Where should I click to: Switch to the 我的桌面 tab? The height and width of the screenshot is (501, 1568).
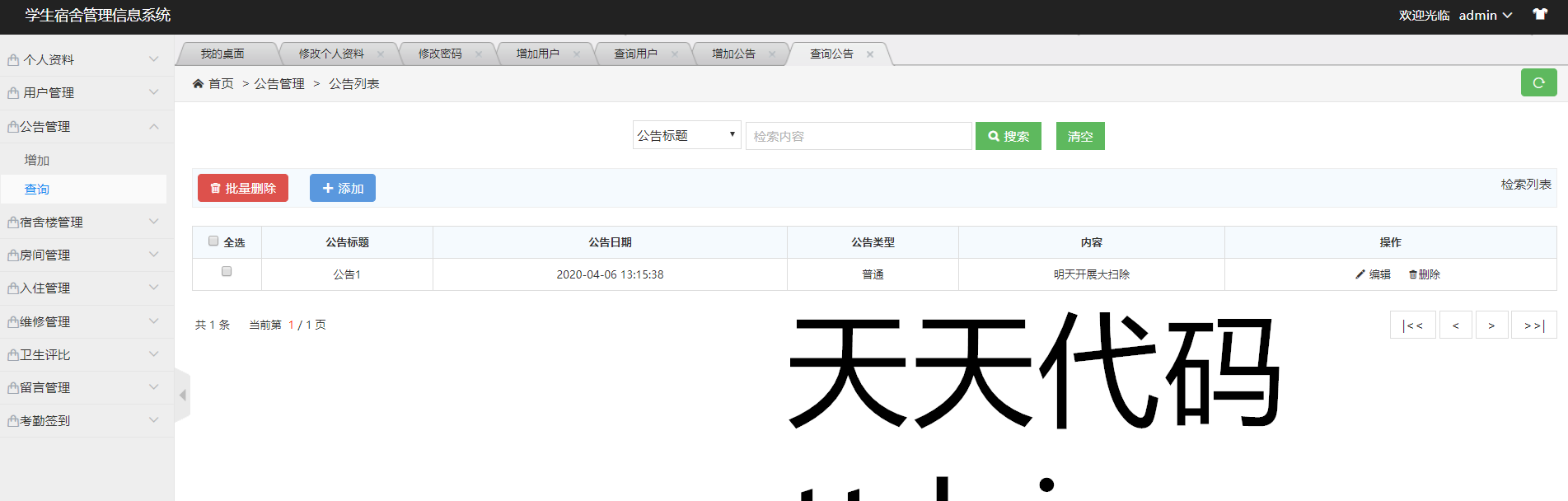[x=222, y=54]
